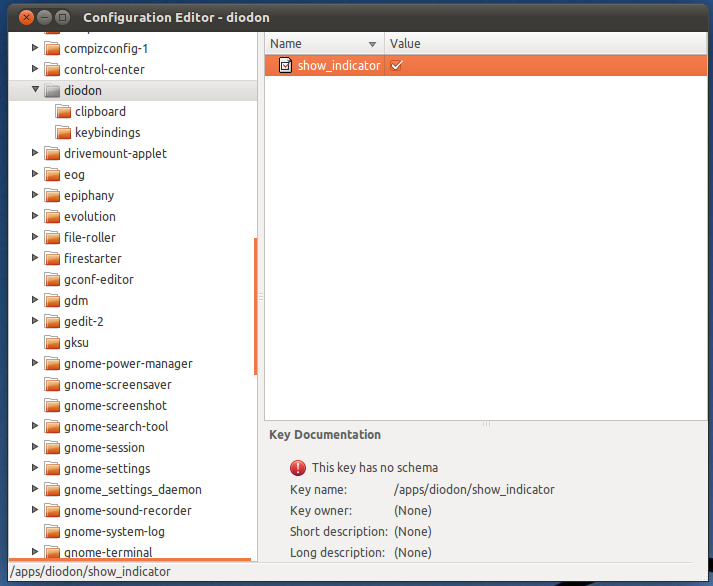713x586 pixels.
Task: Click the open diodon folder icon
Action: [52, 90]
